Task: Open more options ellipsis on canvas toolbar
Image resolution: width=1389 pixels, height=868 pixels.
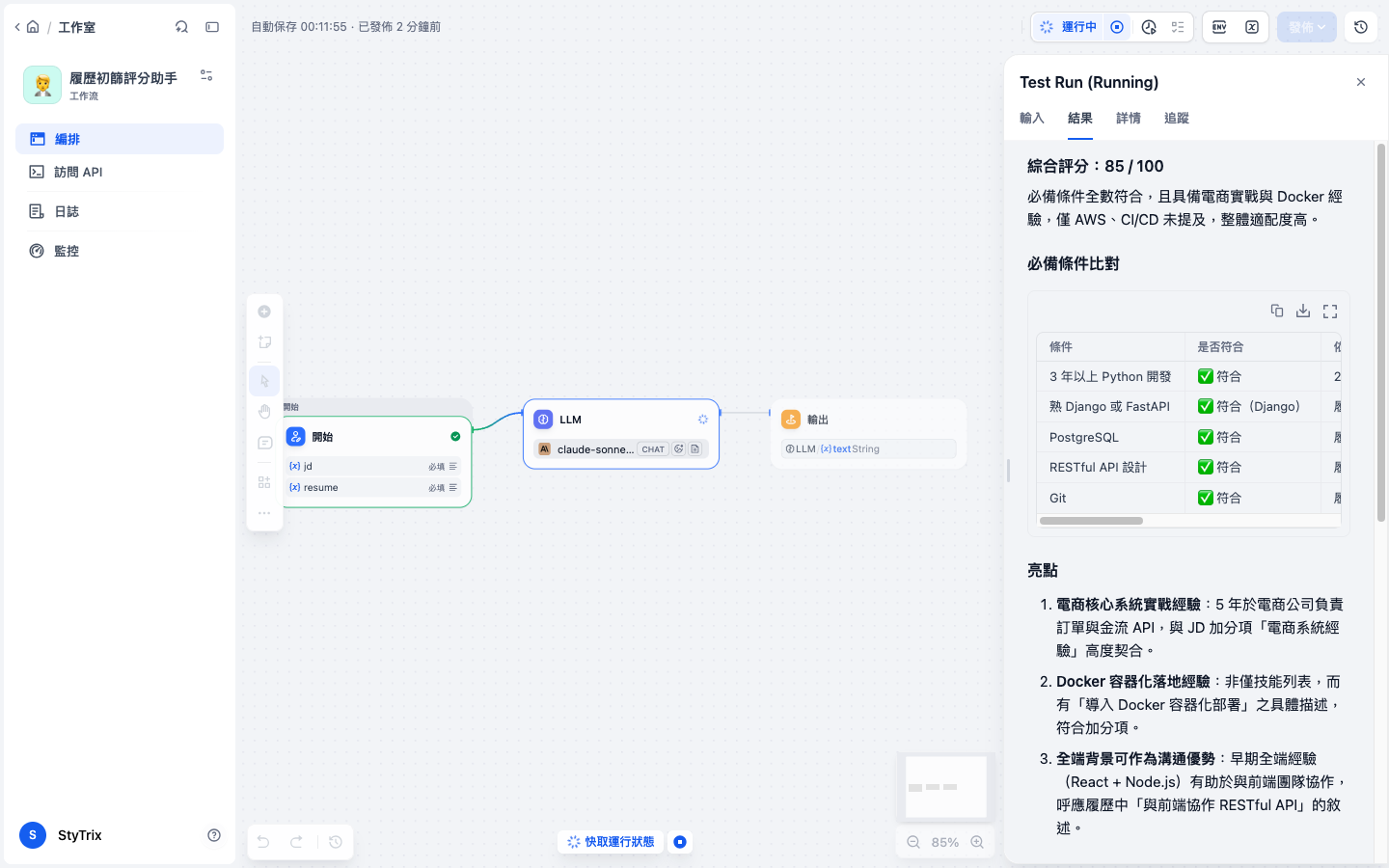Action: [x=264, y=513]
